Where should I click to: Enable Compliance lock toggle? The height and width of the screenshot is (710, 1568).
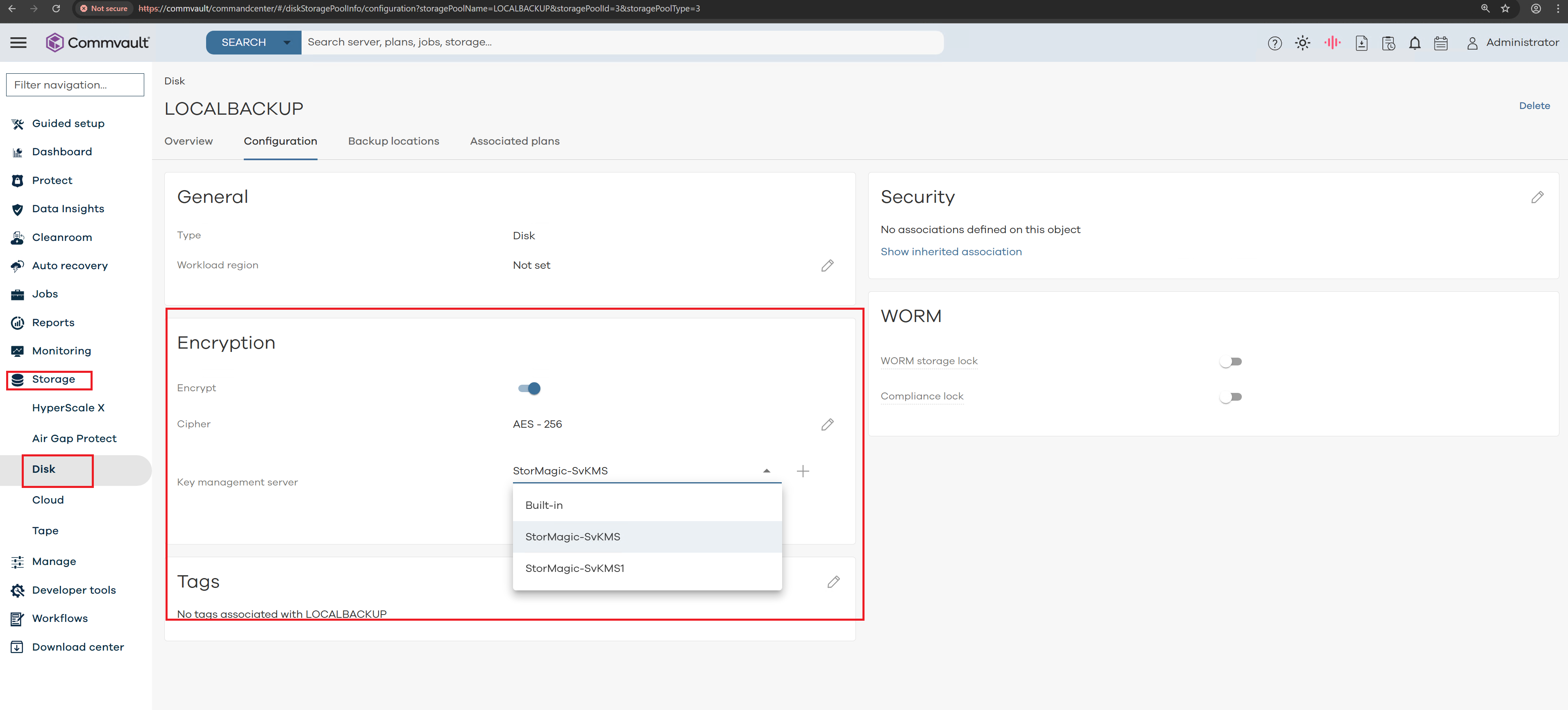pyautogui.click(x=1230, y=397)
